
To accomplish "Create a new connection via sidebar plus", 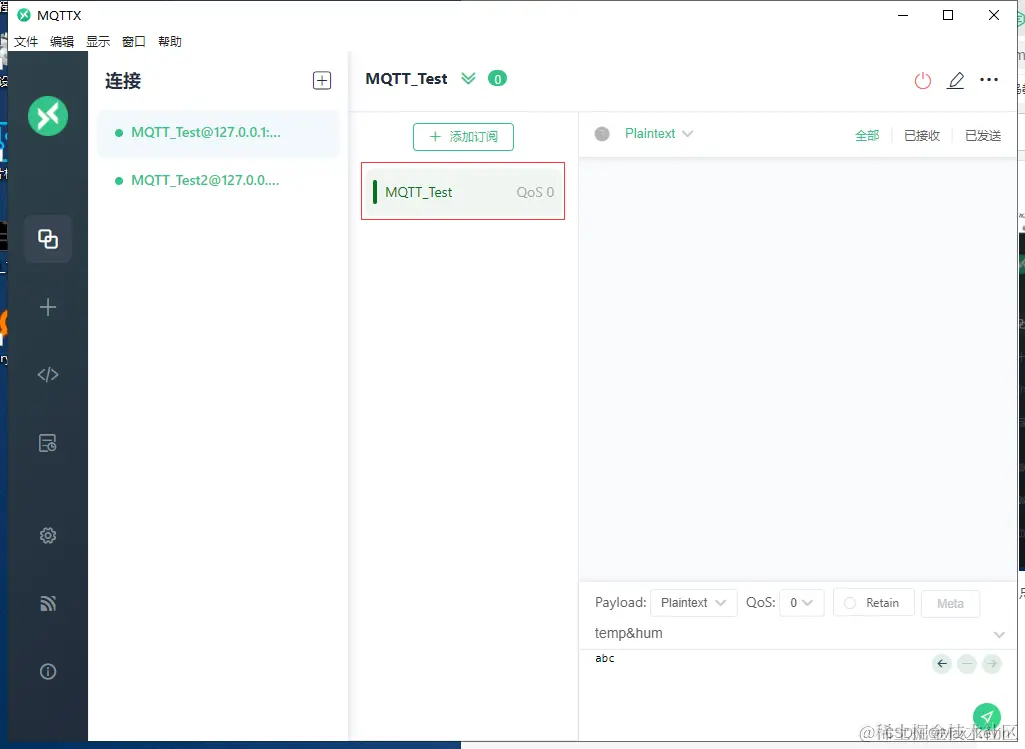I will point(48,307).
